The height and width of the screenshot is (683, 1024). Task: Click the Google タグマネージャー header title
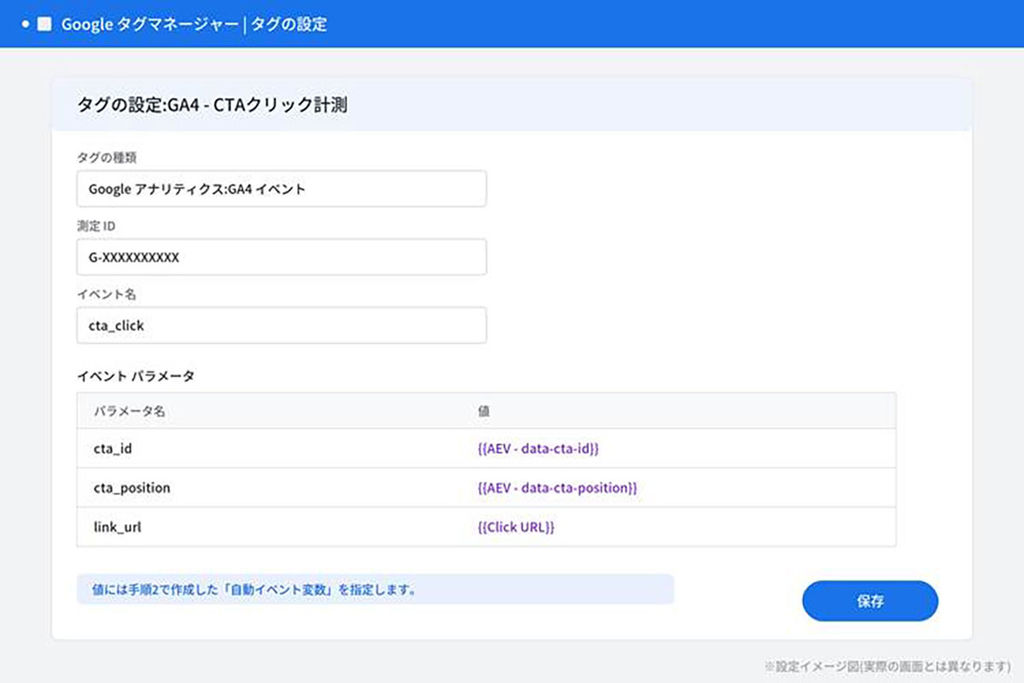point(194,24)
